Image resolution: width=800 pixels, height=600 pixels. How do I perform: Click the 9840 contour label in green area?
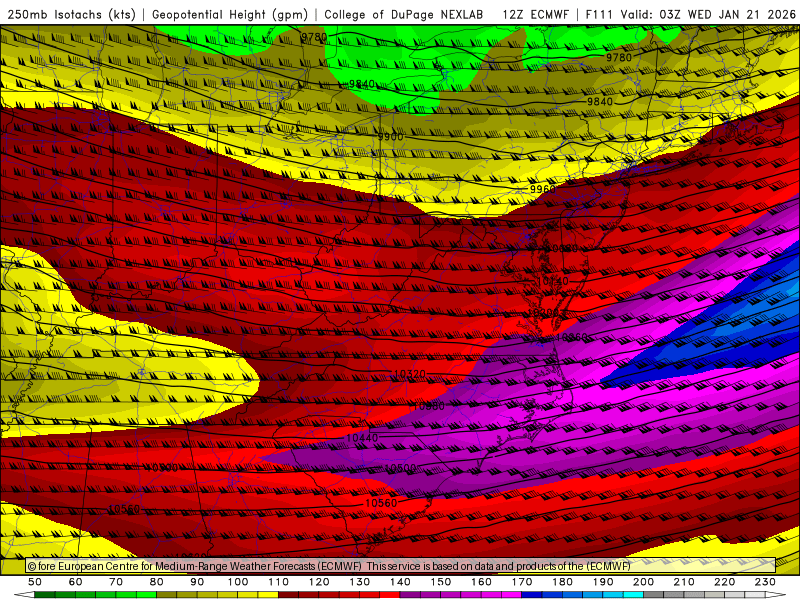pos(362,84)
